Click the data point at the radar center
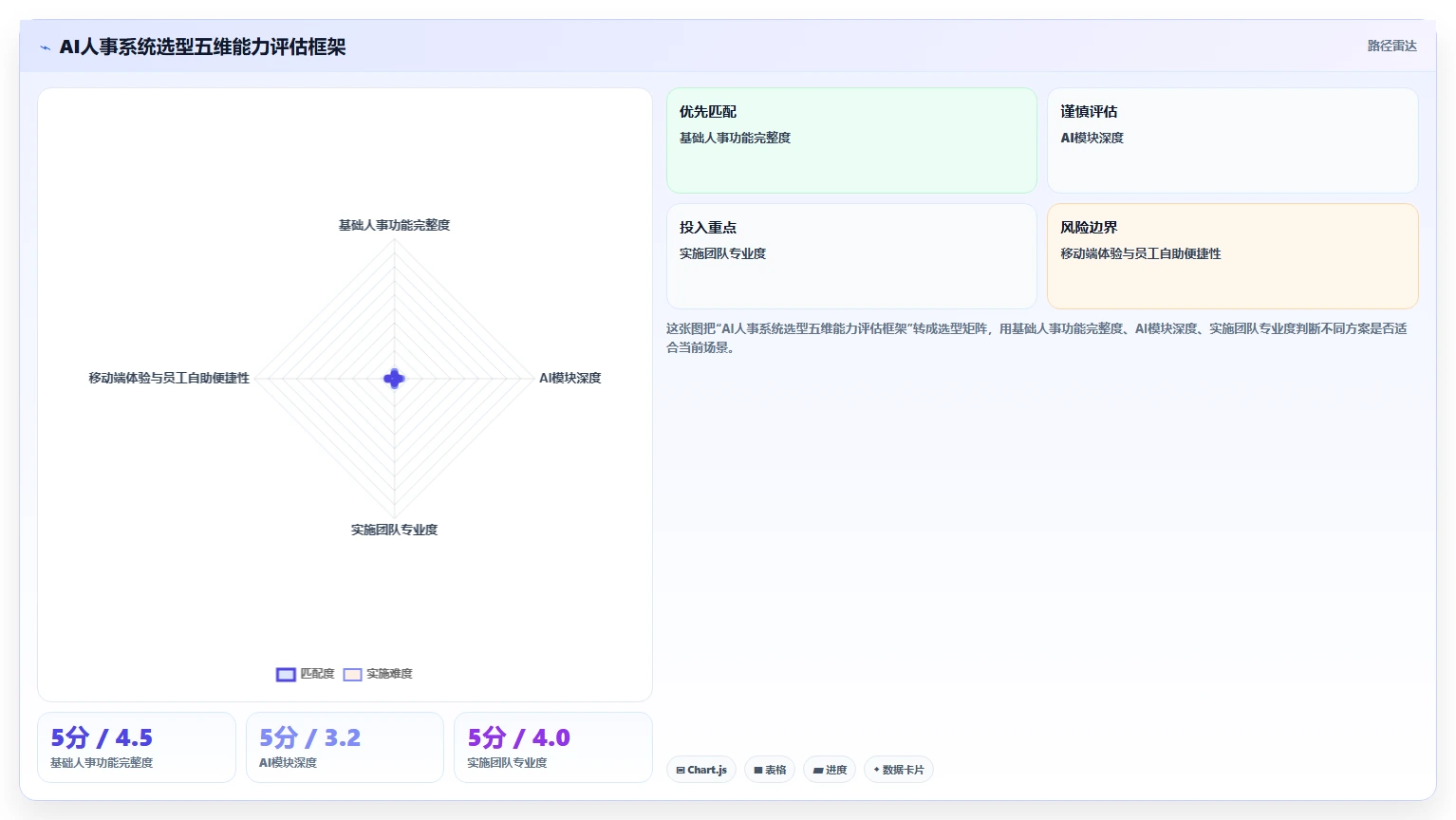Image resolution: width=1456 pixels, height=820 pixels. [394, 379]
